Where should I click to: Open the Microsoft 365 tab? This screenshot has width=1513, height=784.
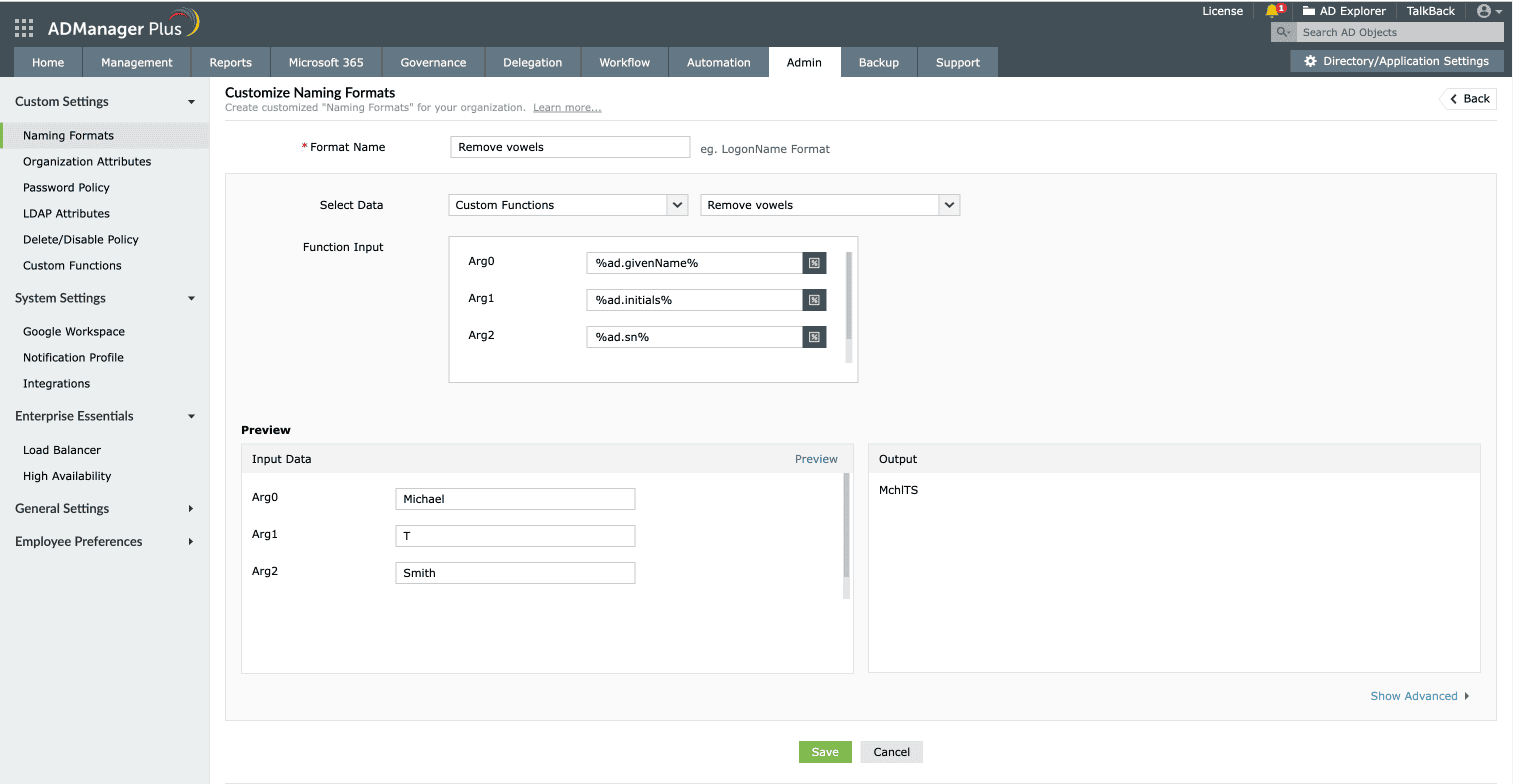pyautogui.click(x=326, y=61)
